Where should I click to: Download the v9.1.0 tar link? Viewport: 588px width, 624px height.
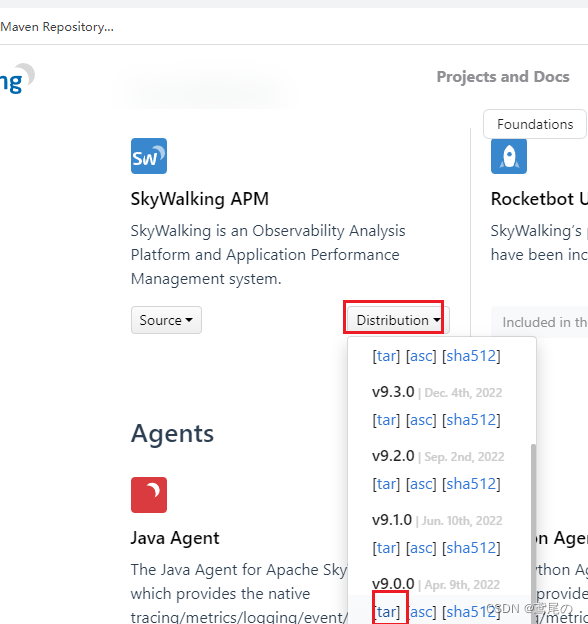pyautogui.click(x=386, y=548)
